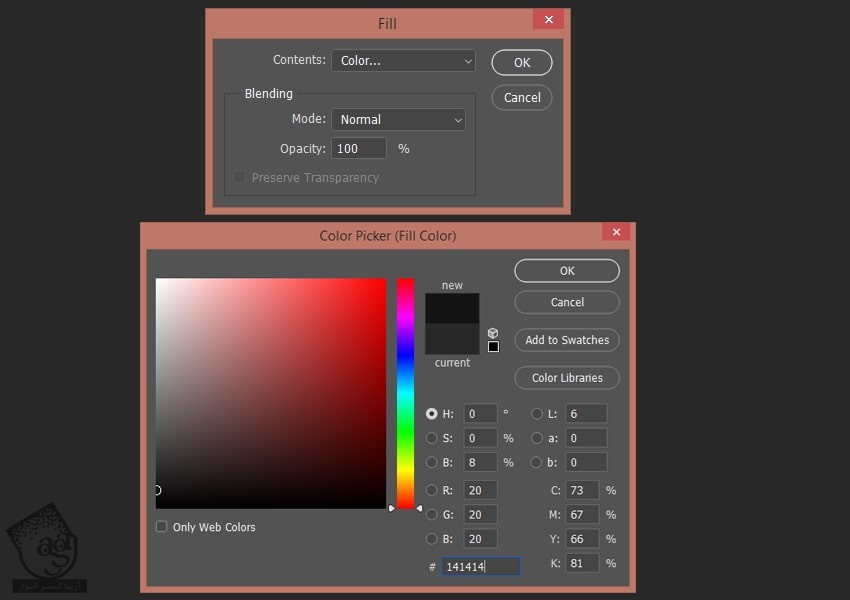
Task: Expand the blending Mode dropdown
Action: (x=398, y=120)
